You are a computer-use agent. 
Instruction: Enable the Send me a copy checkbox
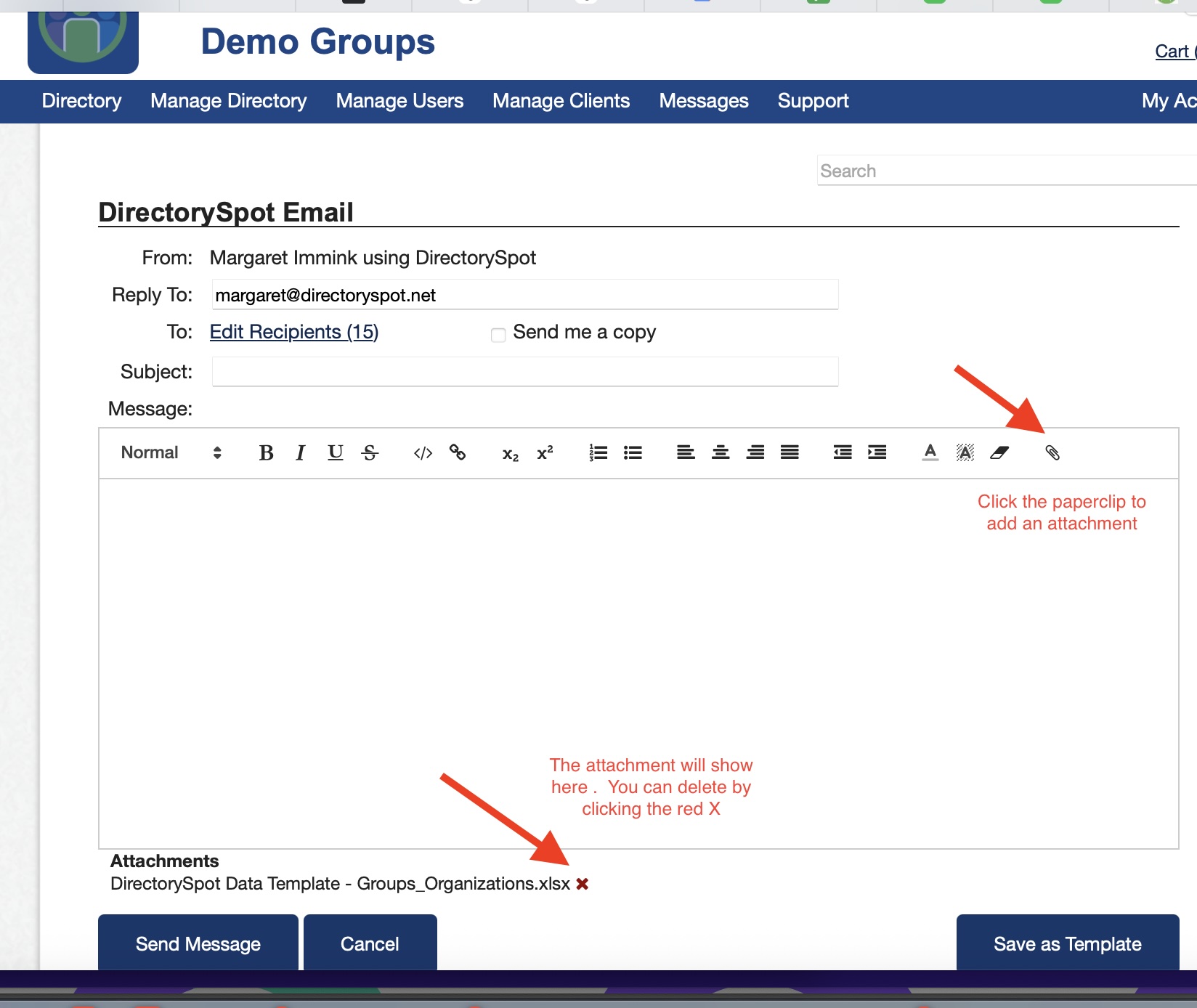tap(498, 335)
